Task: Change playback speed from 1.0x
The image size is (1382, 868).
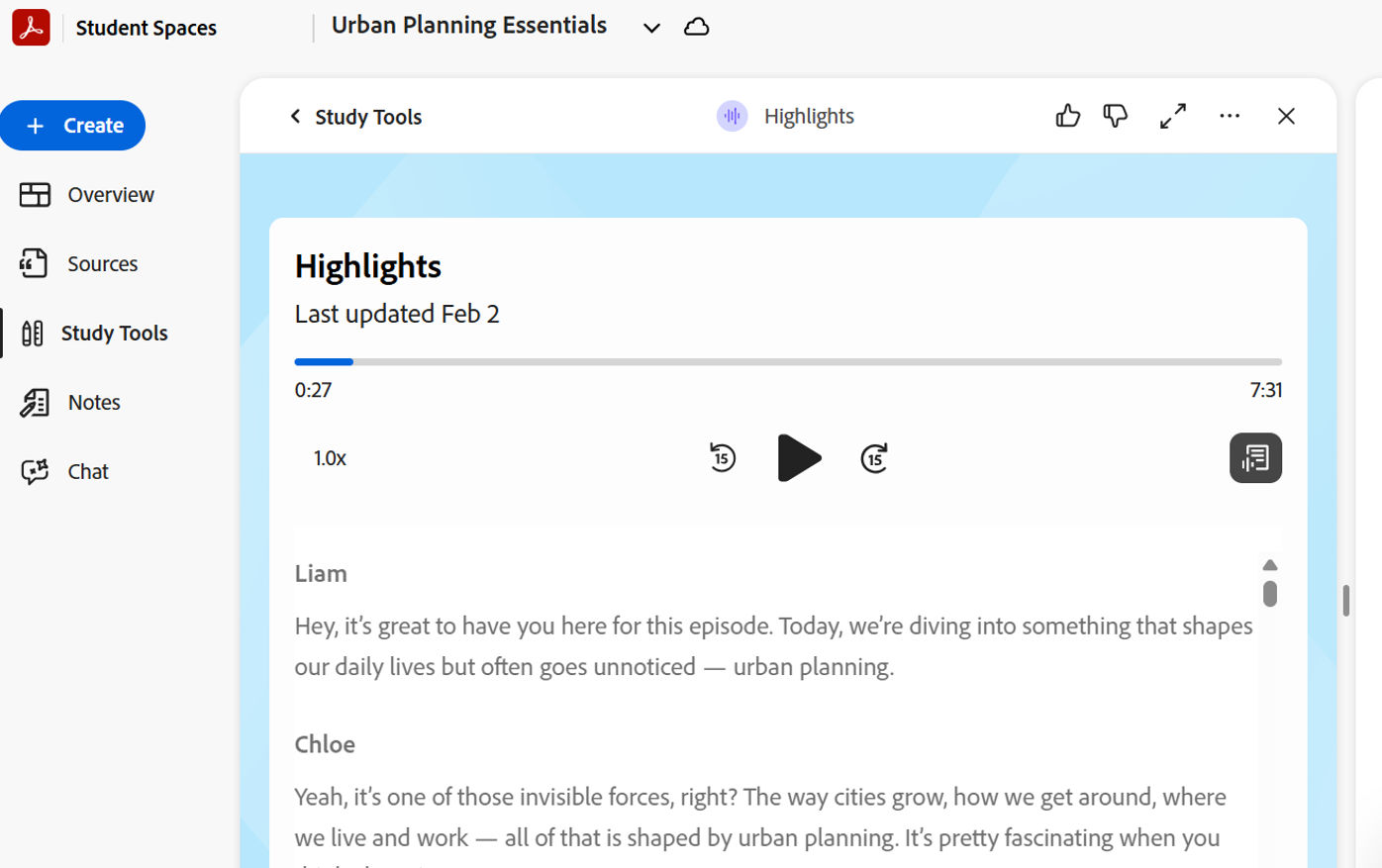Action: [x=330, y=457]
